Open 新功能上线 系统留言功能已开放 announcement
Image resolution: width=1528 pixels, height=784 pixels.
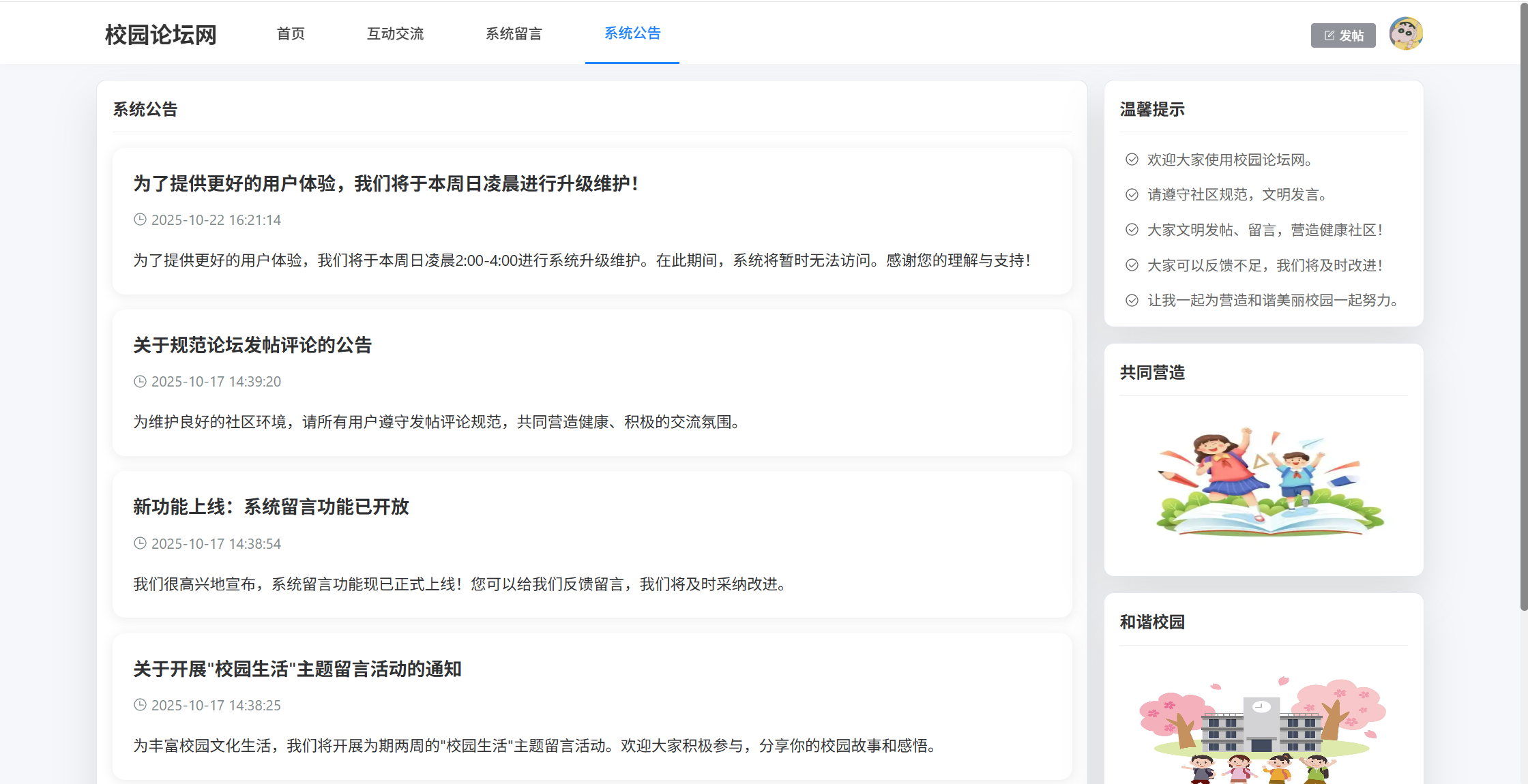(271, 507)
